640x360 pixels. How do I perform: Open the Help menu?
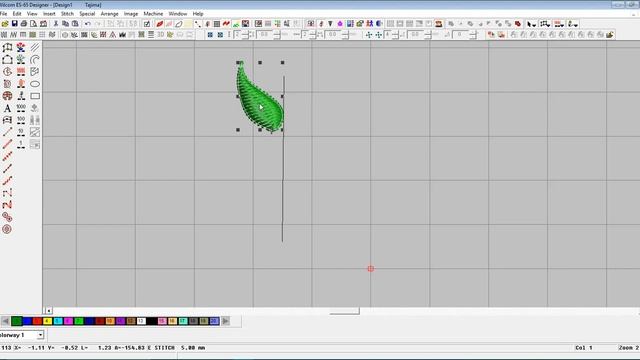[198, 13]
